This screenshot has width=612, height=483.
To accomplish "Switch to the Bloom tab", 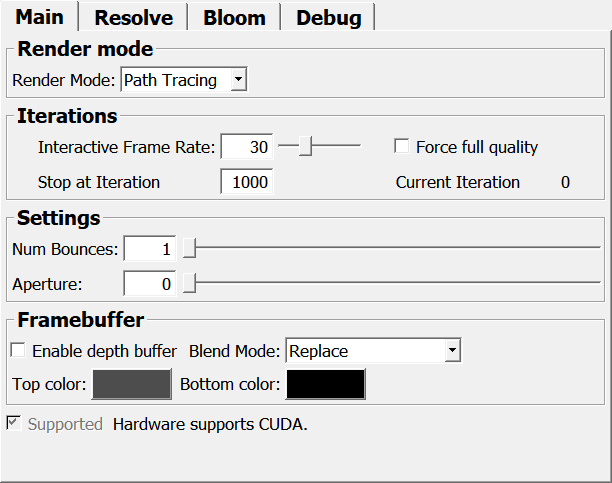I will tap(234, 18).
